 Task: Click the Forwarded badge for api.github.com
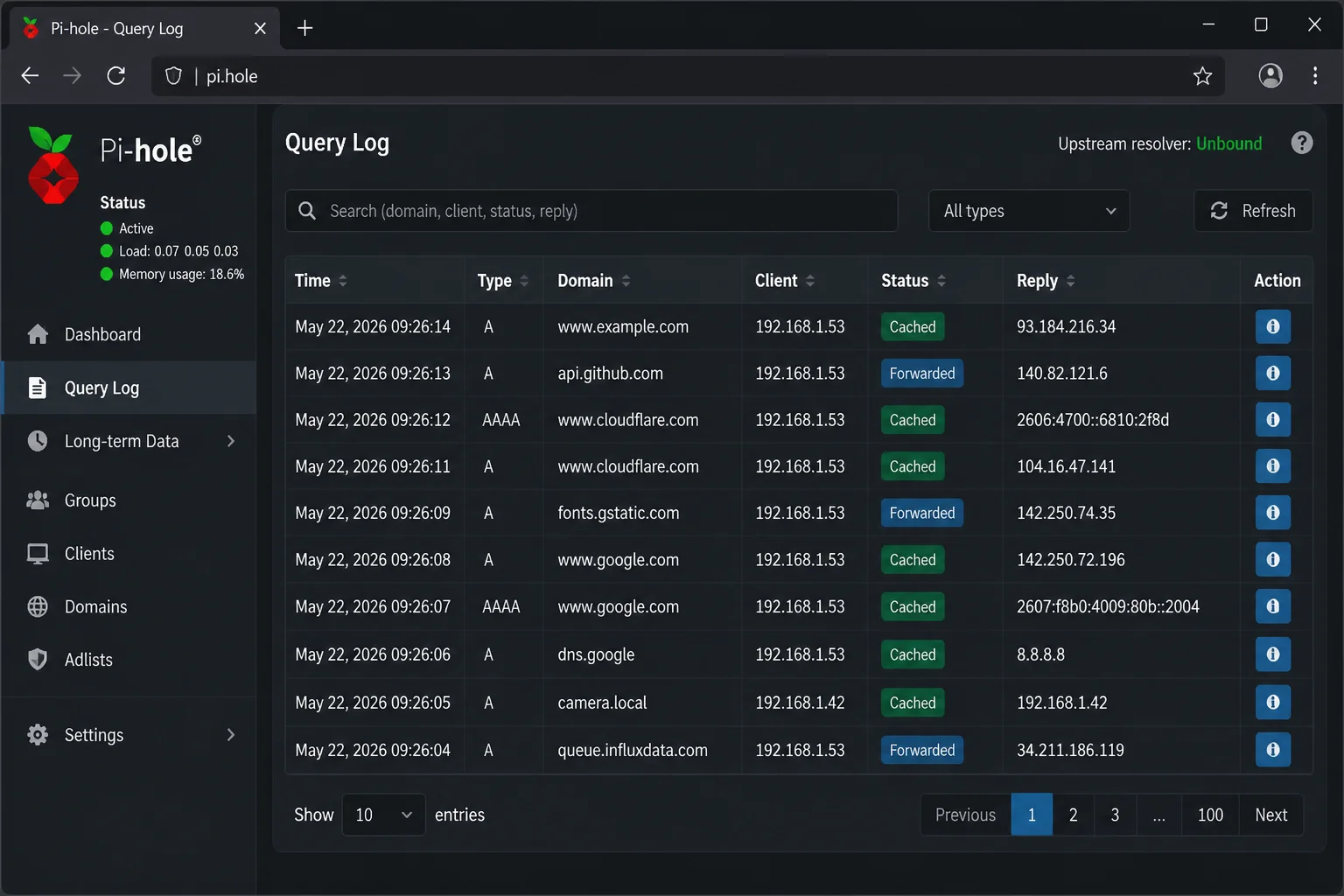pyautogui.click(x=922, y=374)
